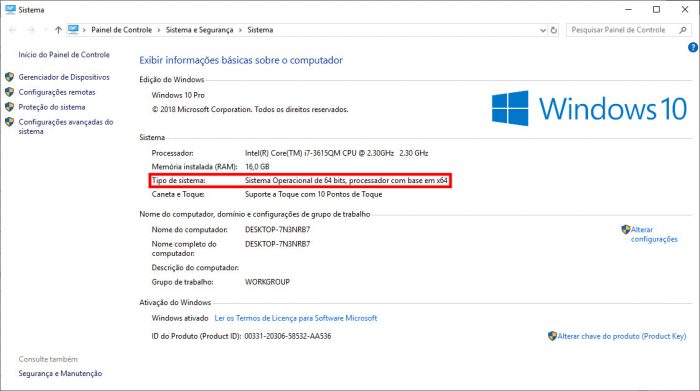
Task: Open the address bar history dropdown
Action: click(x=543, y=30)
